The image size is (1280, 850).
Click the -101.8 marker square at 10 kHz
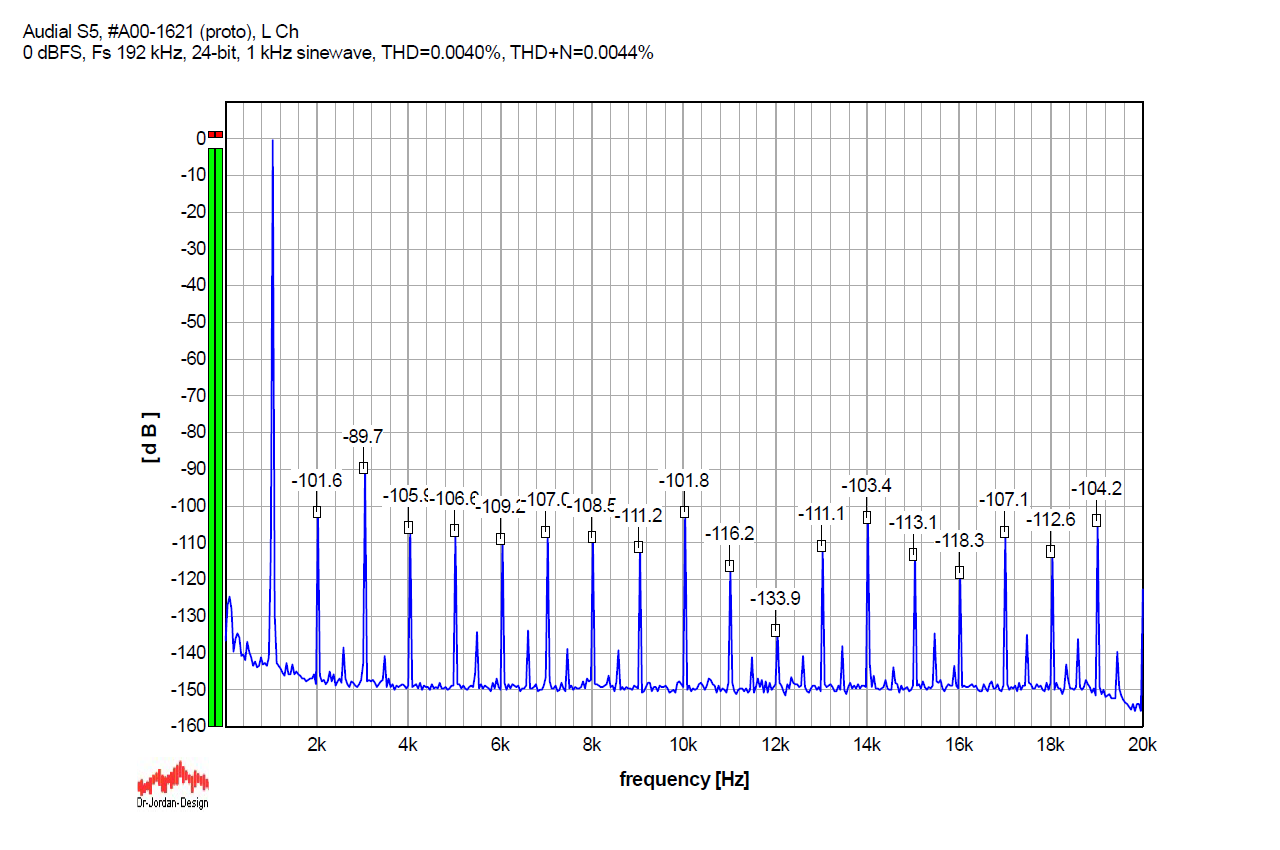(x=684, y=512)
